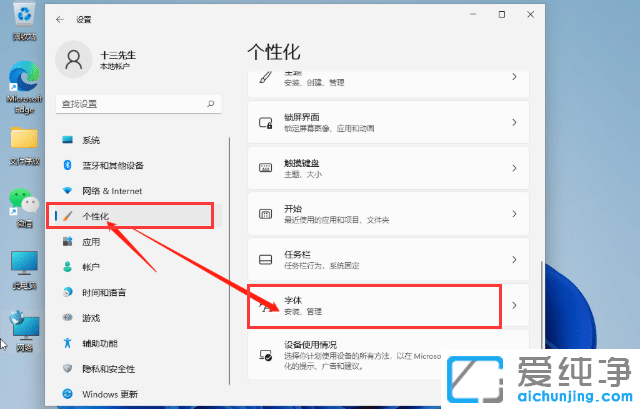The image size is (641, 409).
Task: Select 应用 in the sidebar
Action: click(x=139, y=241)
